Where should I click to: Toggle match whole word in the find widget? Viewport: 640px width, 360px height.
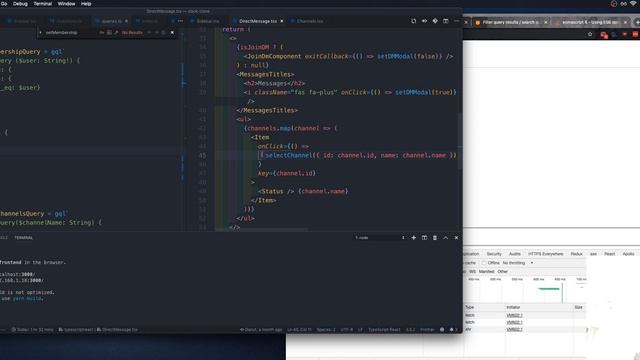[x=109, y=33]
